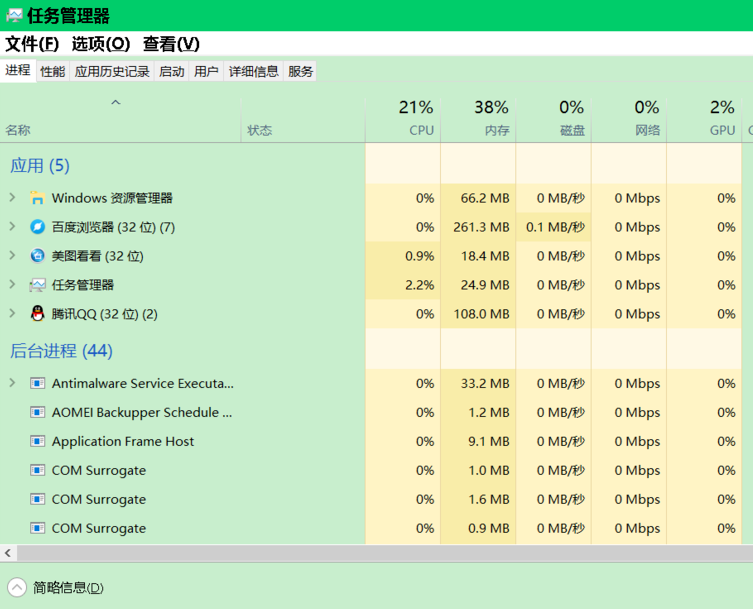
Task: Sort processes by CPU column header
Action: (x=403, y=118)
